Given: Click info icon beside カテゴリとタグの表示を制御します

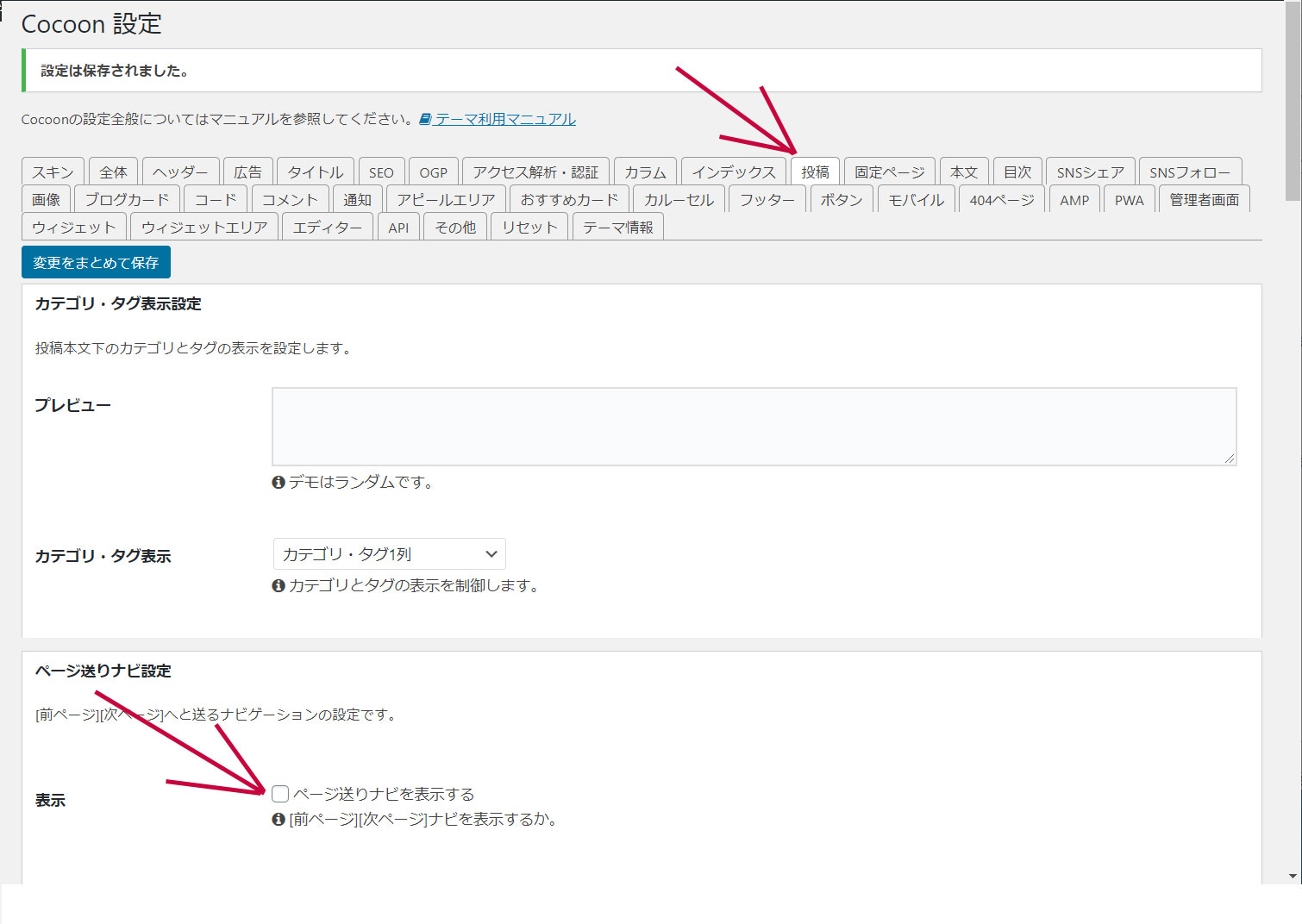Looking at the screenshot, I should 279,586.
